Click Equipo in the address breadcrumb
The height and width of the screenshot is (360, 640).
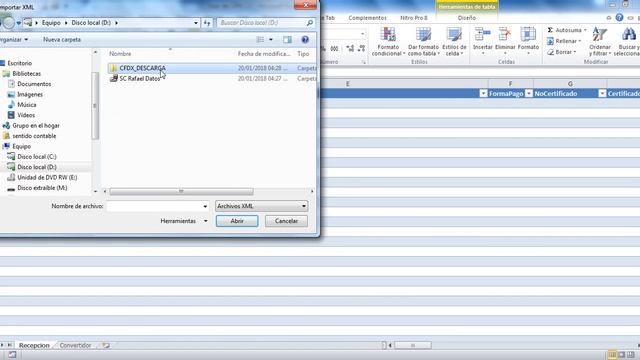click(x=51, y=23)
